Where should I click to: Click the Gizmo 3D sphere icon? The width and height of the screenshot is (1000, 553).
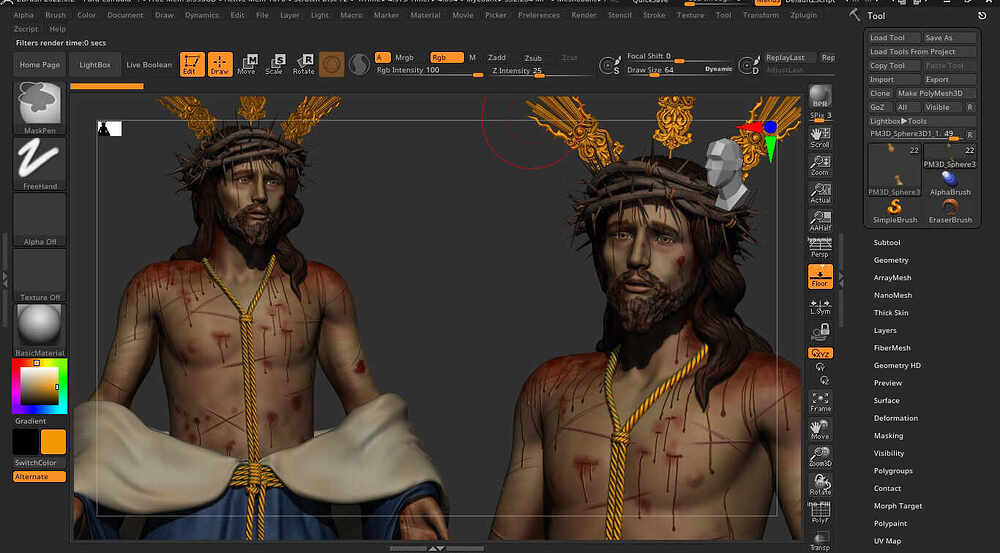332,64
